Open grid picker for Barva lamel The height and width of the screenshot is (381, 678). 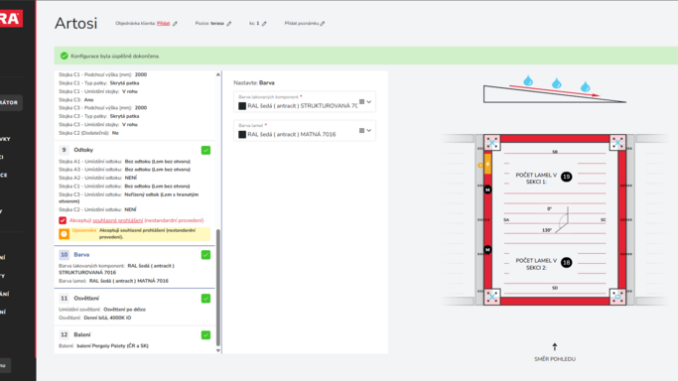click(x=361, y=131)
